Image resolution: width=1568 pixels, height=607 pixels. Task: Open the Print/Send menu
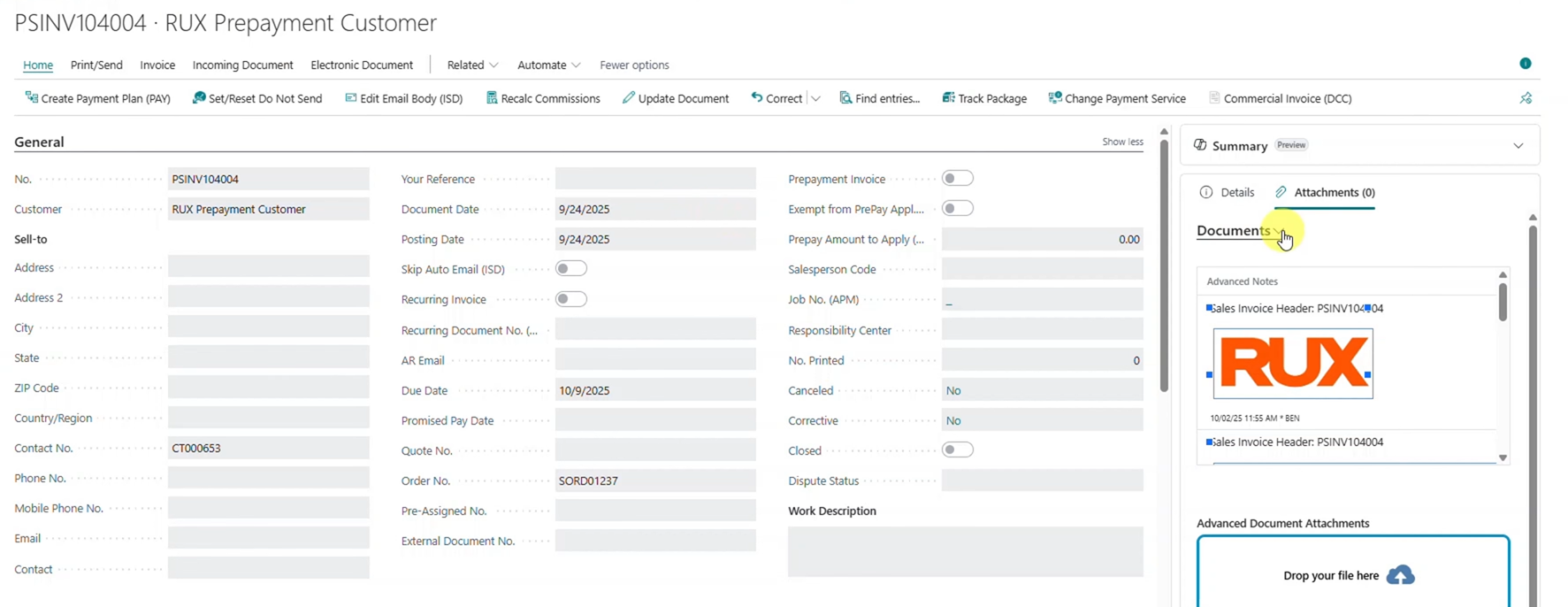[96, 65]
